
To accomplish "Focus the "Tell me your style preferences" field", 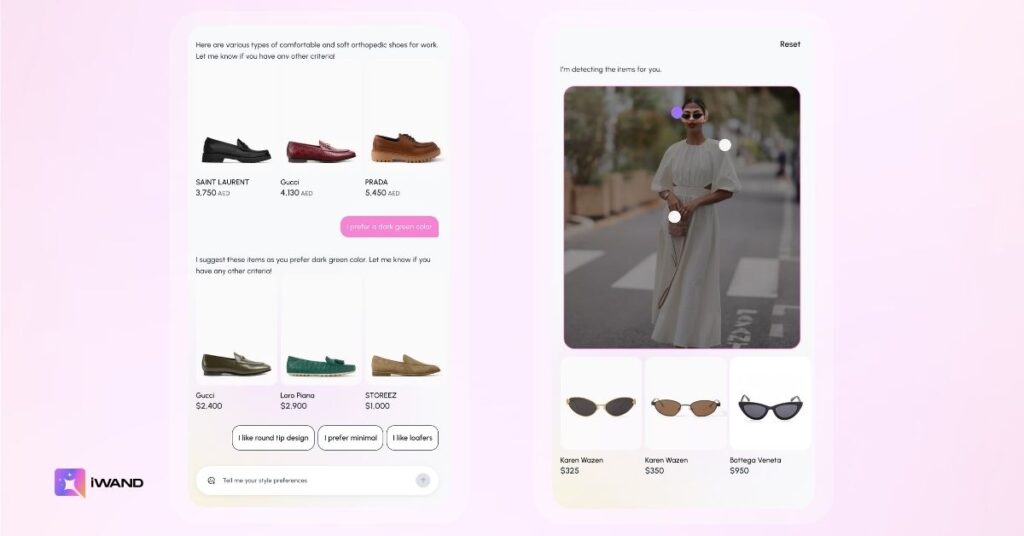I will [310, 481].
